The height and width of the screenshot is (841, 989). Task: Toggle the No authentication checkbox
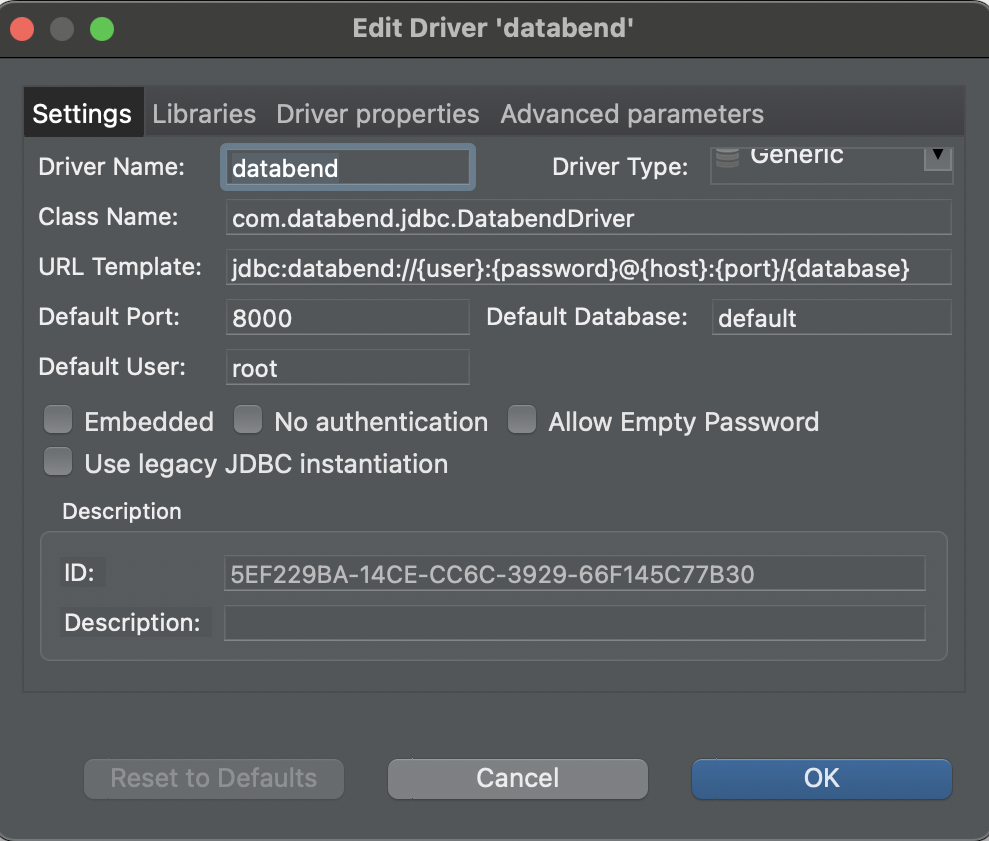point(248,421)
